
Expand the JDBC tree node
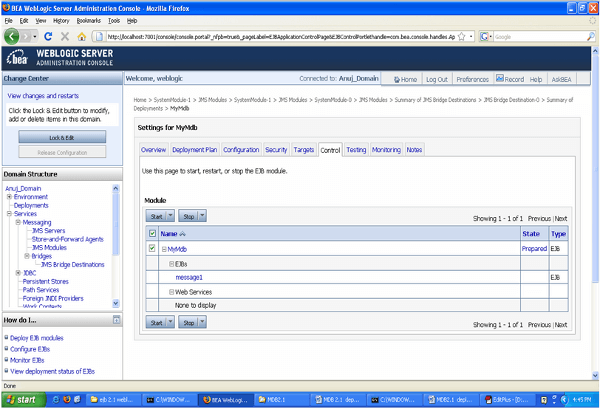(x=18, y=273)
